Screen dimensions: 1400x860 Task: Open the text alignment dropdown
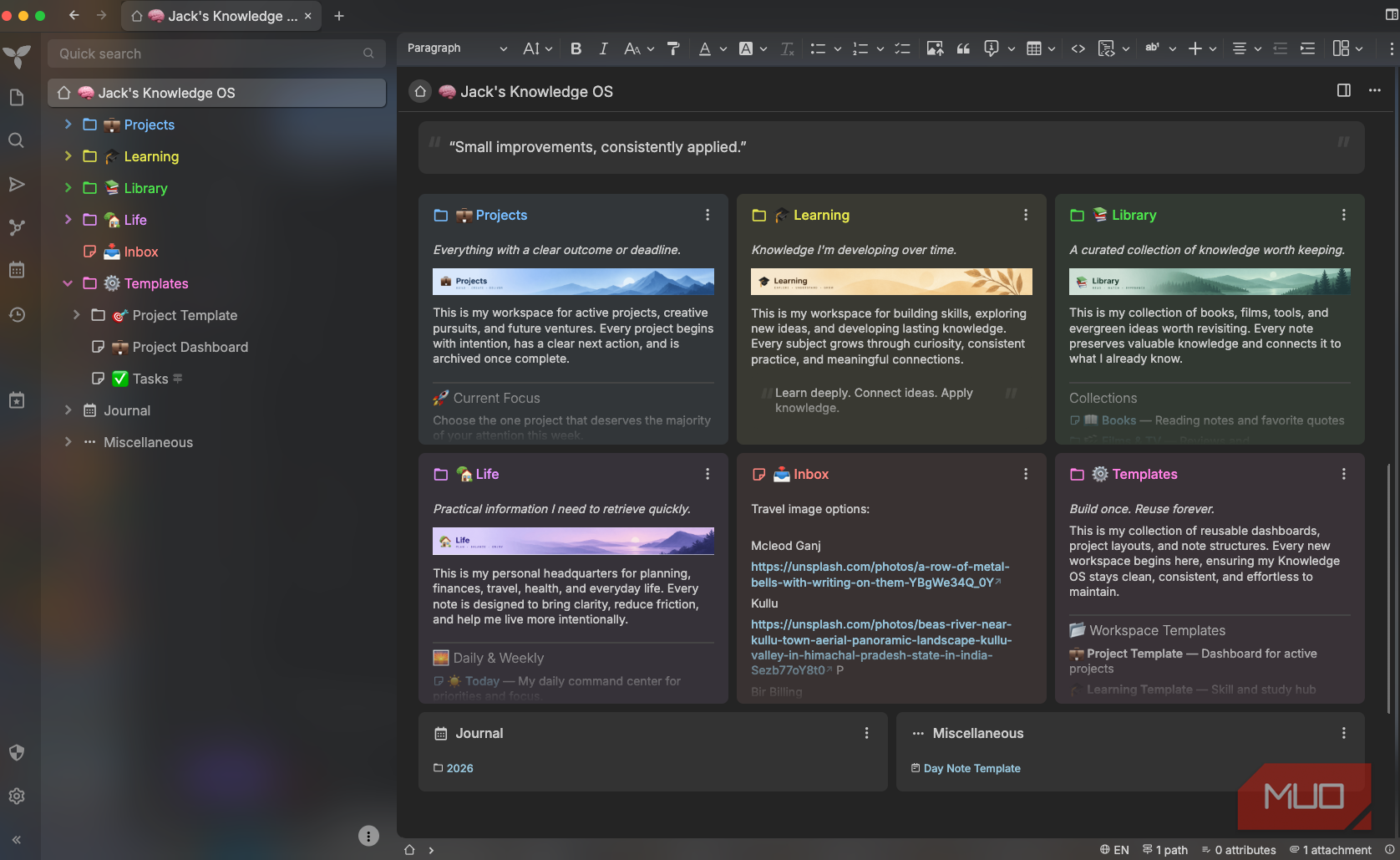tap(1246, 48)
